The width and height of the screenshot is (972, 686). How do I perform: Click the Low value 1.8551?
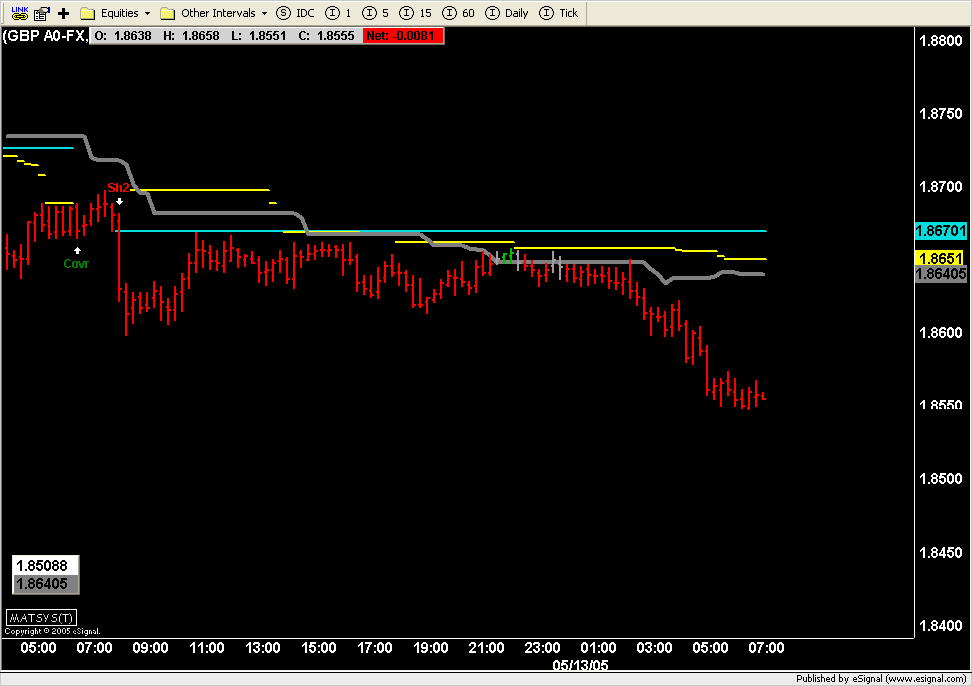click(x=268, y=36)
